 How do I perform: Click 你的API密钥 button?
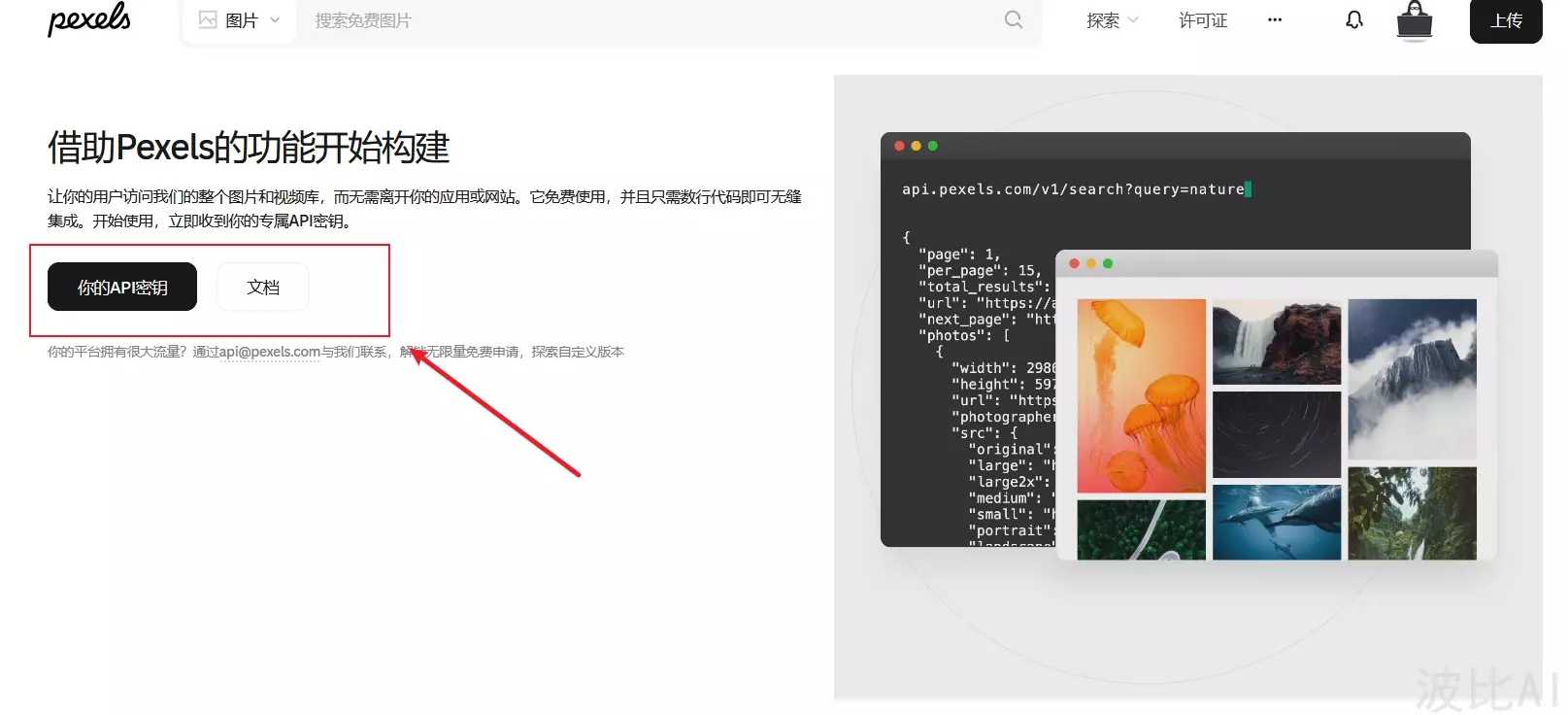pyautogui.click(x=122, y=287)
